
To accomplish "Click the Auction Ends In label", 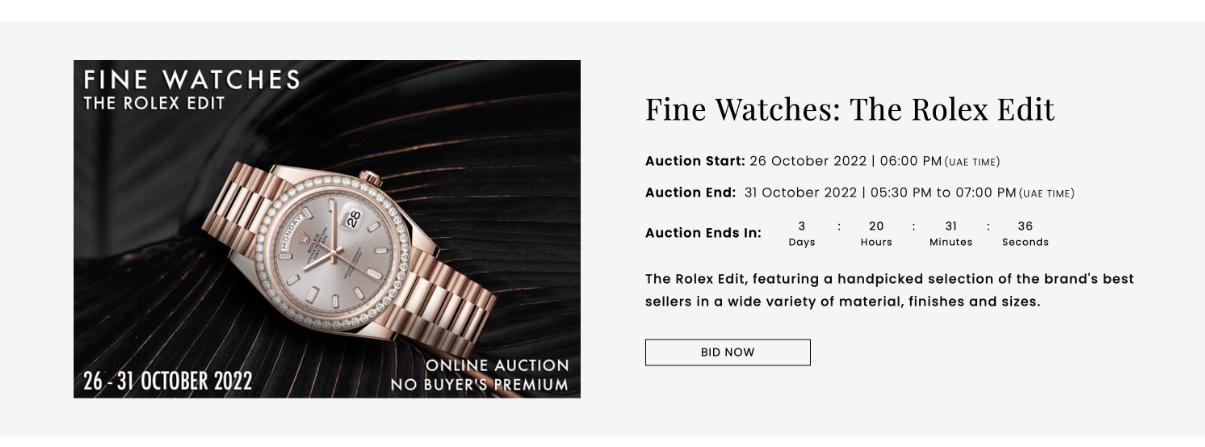I will click(703, 233).
